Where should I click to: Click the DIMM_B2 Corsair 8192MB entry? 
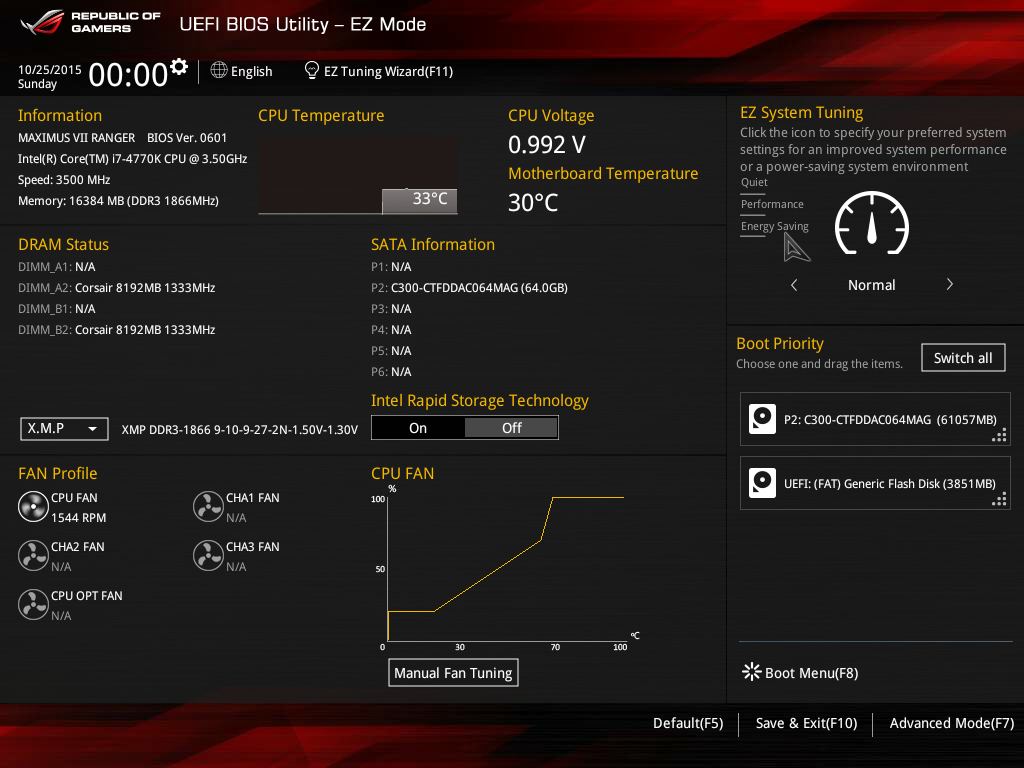click(116, 330)
